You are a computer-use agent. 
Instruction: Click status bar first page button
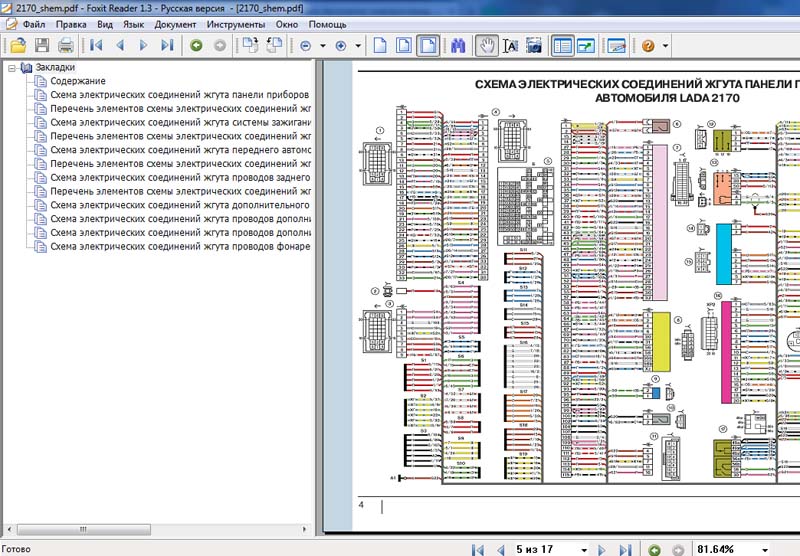click(x=478, y=550)
